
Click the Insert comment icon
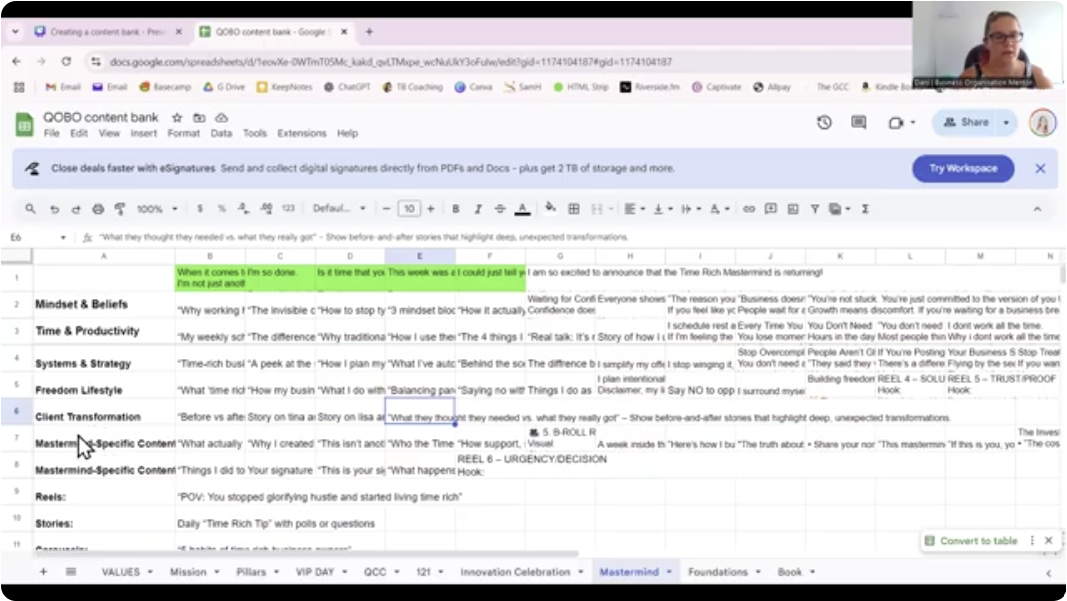770,208
